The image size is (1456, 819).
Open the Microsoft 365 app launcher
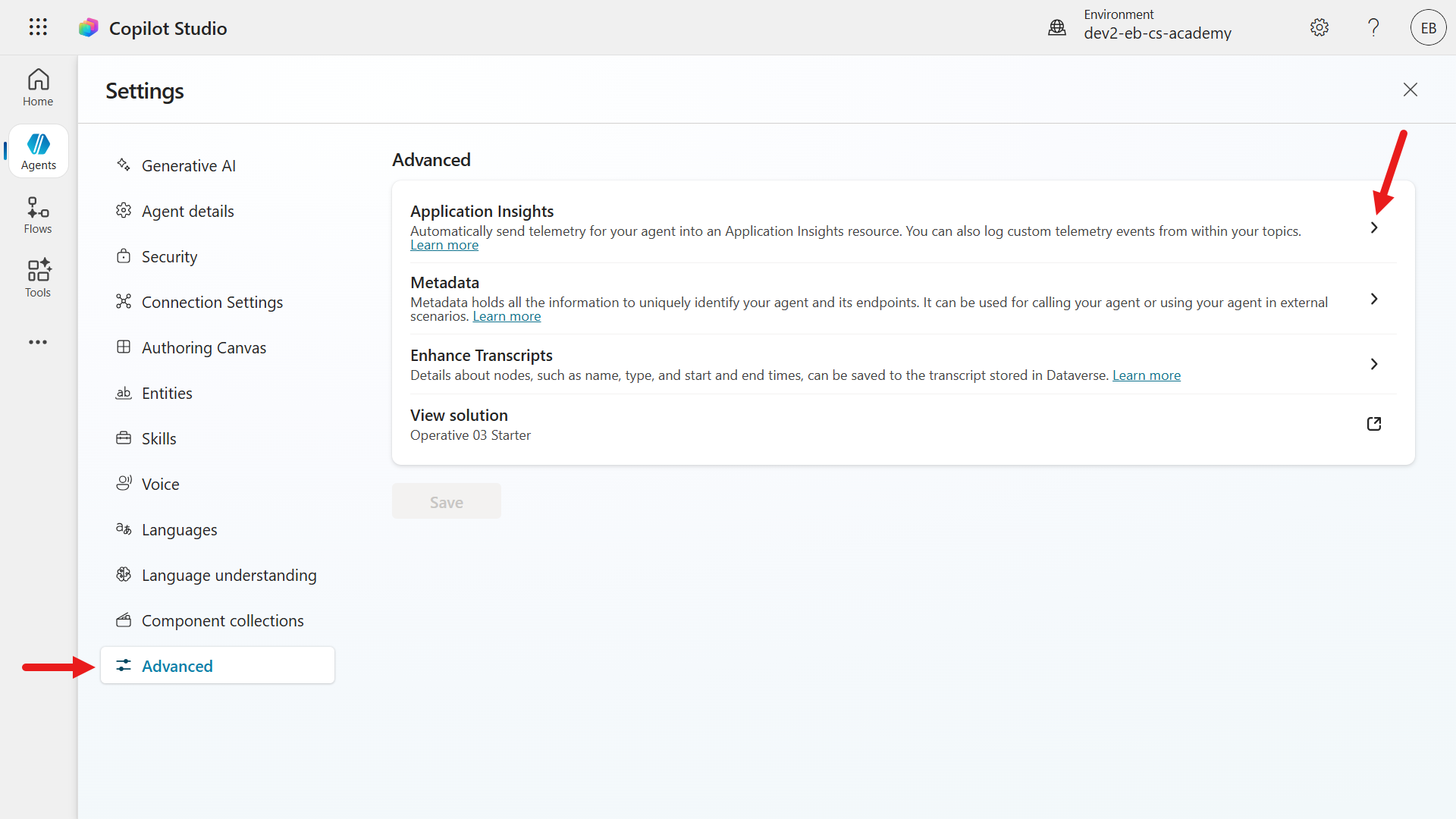(x=37, y=27)
